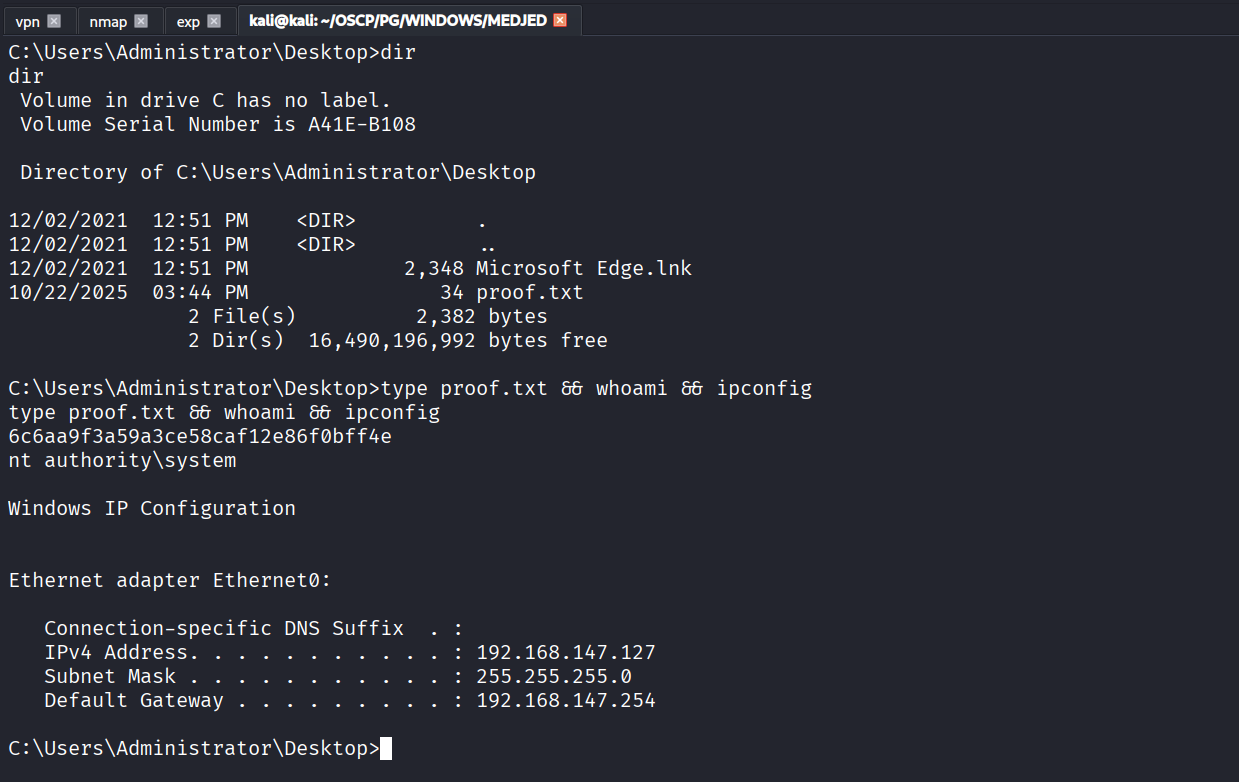
Task: Click the proof.txt filename in dir listing
Action: point(530,293)
